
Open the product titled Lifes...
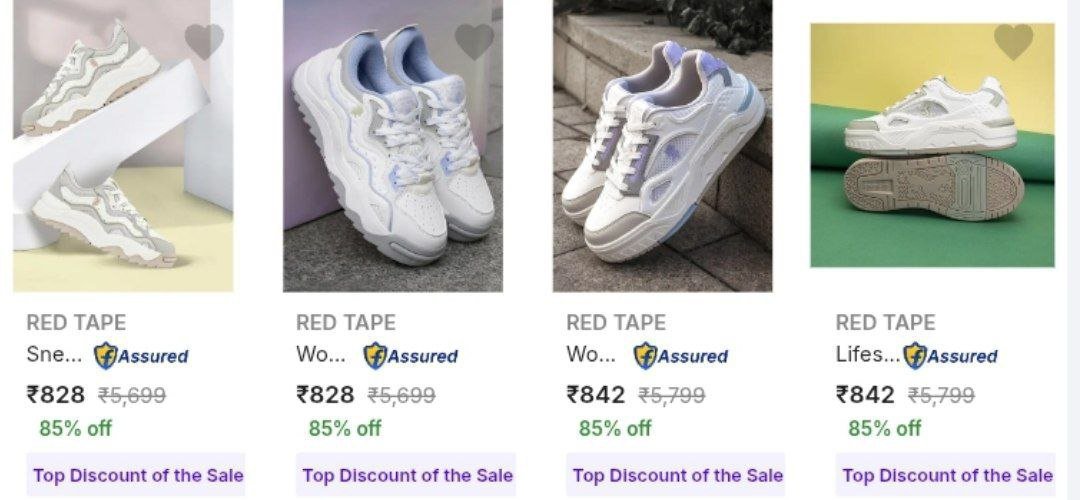[868, 355]
